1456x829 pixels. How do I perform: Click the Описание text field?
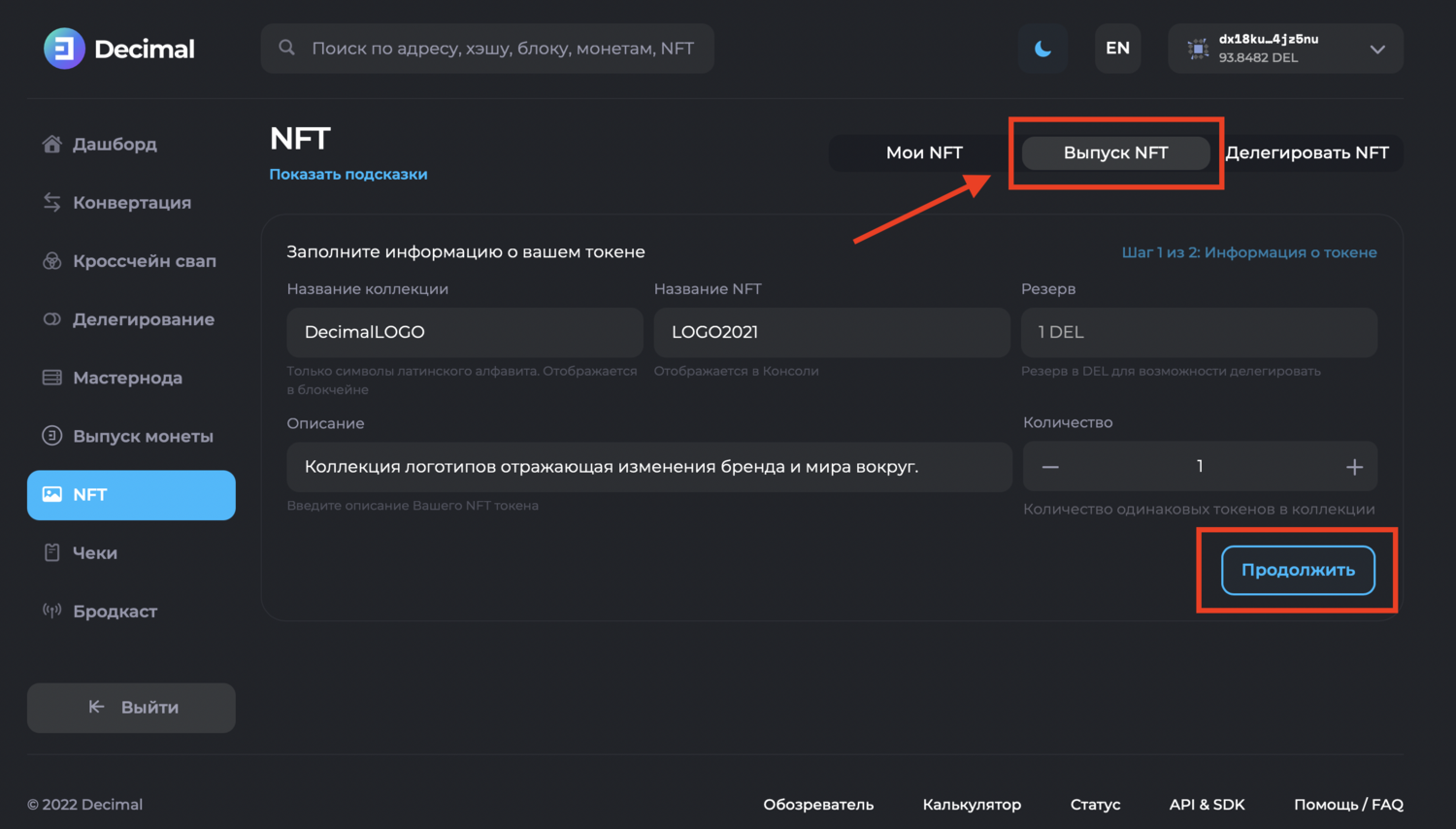(649, 467)
